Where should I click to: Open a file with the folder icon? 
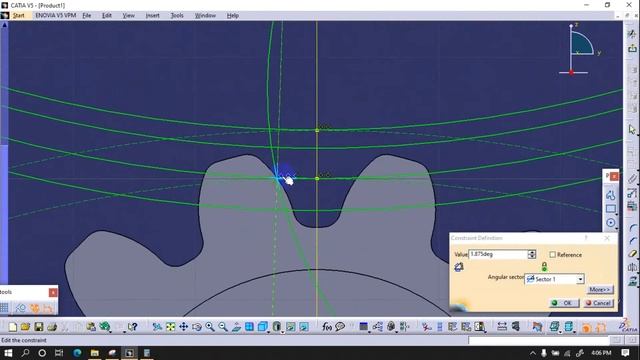[x=25, y=327]
